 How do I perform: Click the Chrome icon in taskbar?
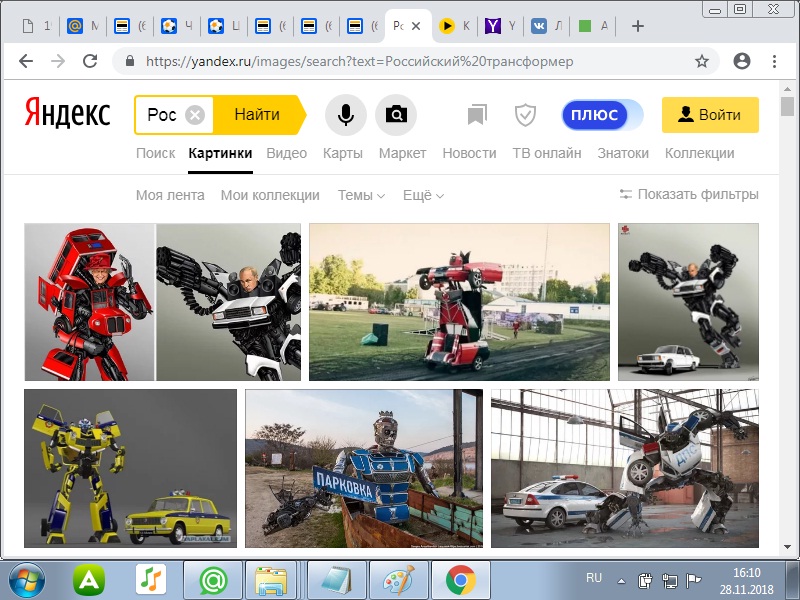(461, 580)
